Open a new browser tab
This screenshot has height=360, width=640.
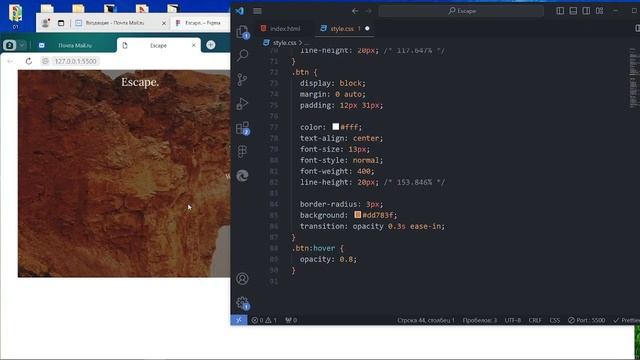pos(211,45)
